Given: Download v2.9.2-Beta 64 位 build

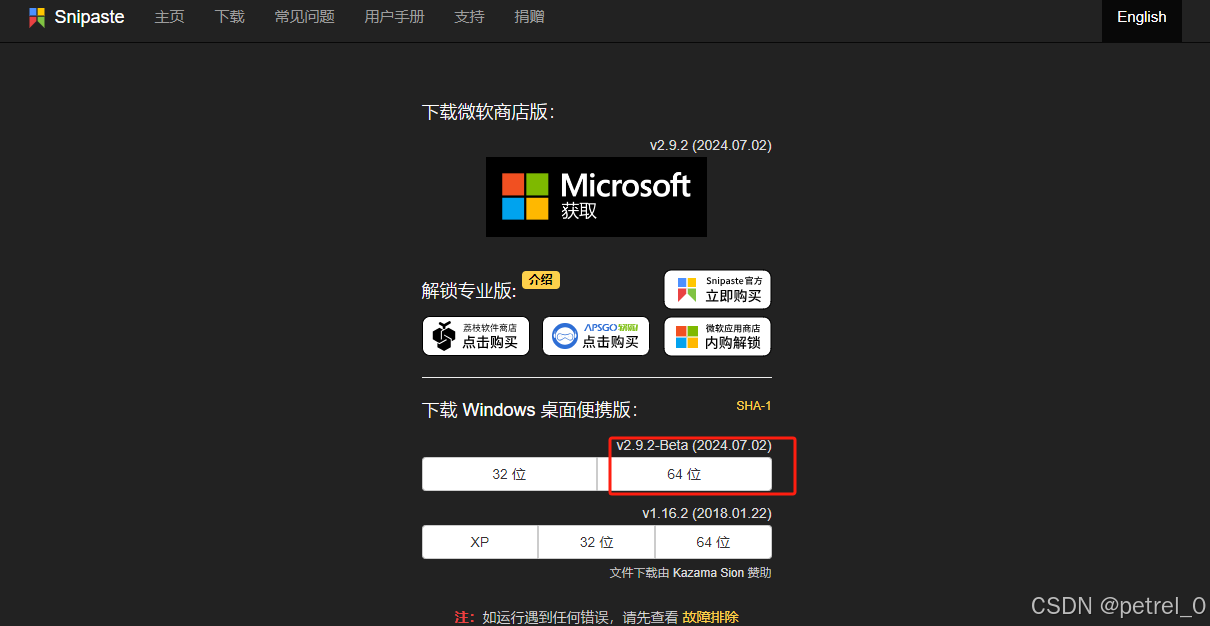Looking at the screenshot, I should [685, 474].
